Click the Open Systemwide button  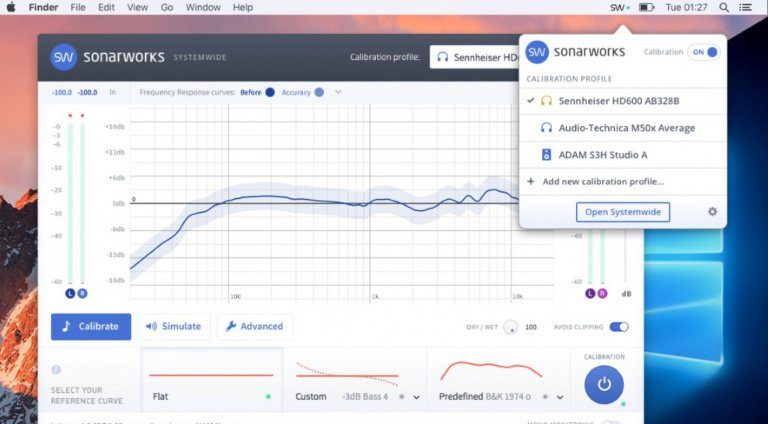point(623,212)
